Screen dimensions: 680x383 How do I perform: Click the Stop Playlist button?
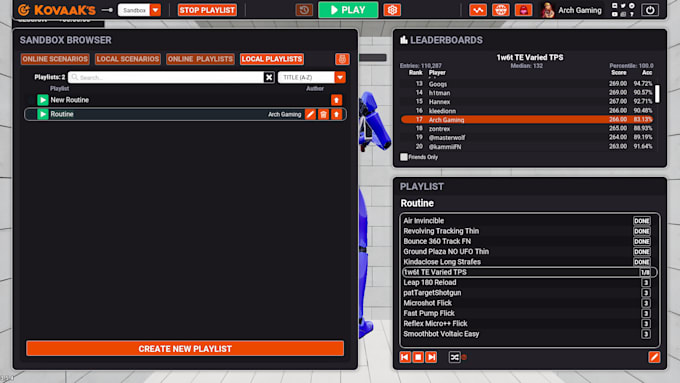[x=207, y=10]
